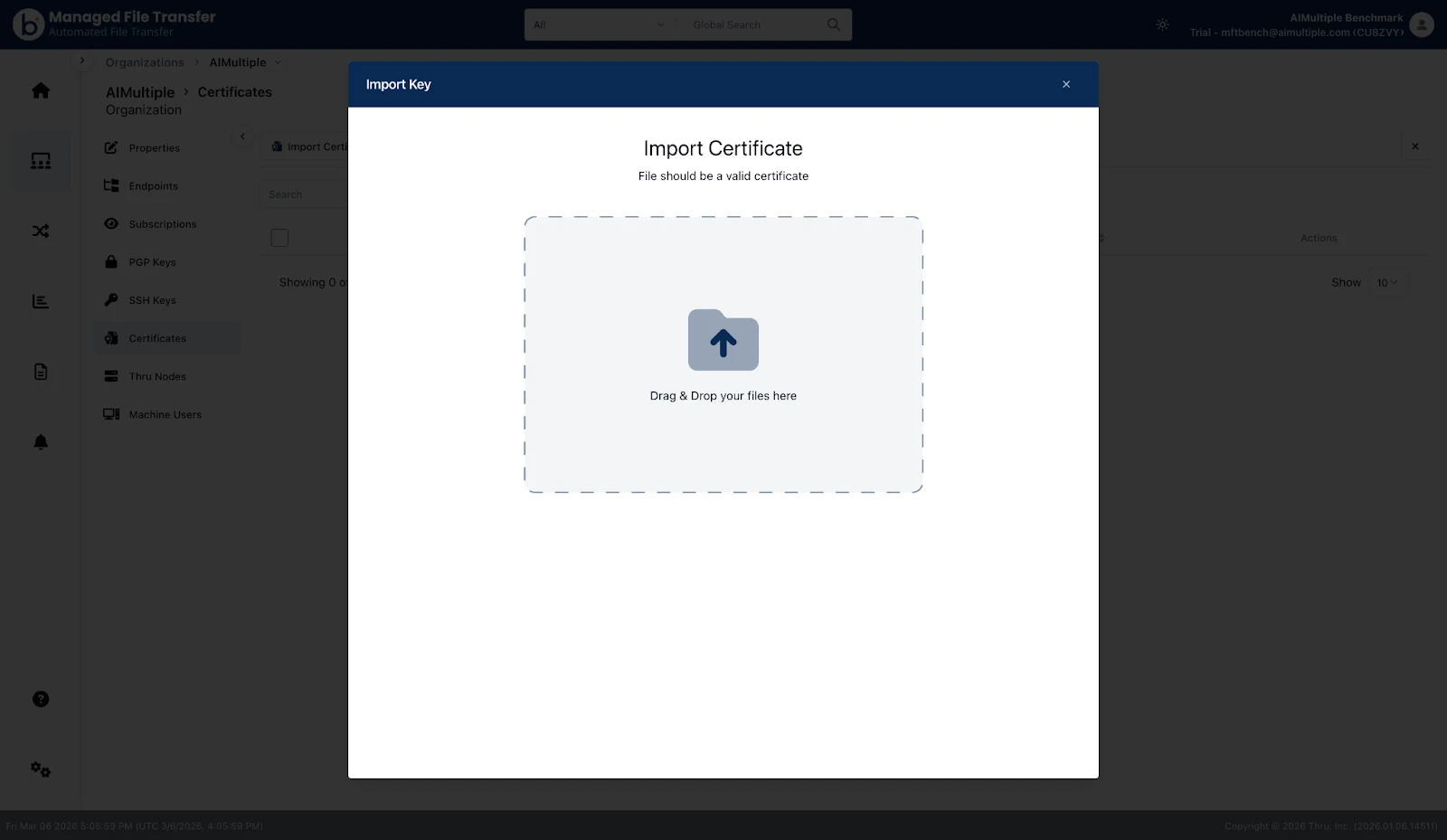This screenshot has width=1447, height=840.
Task: Open the help question mark icon
Action: pyautogui.click(x=41, y=699)
